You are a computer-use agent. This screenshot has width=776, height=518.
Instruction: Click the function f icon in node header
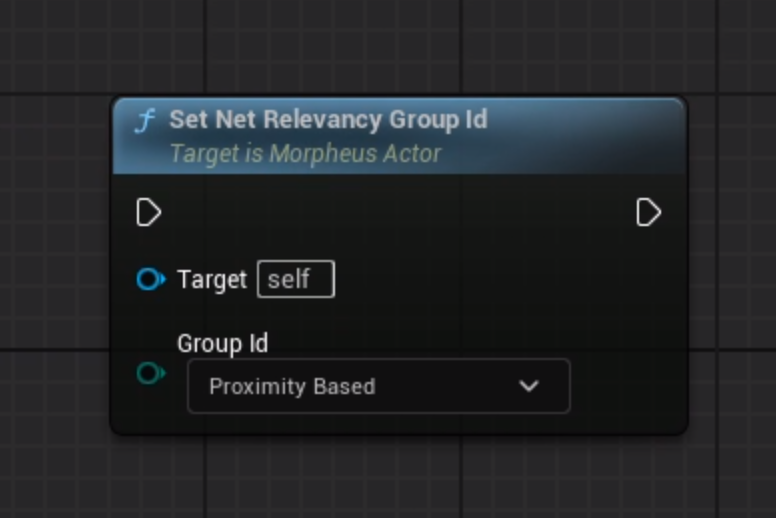(x=145, y=121)
